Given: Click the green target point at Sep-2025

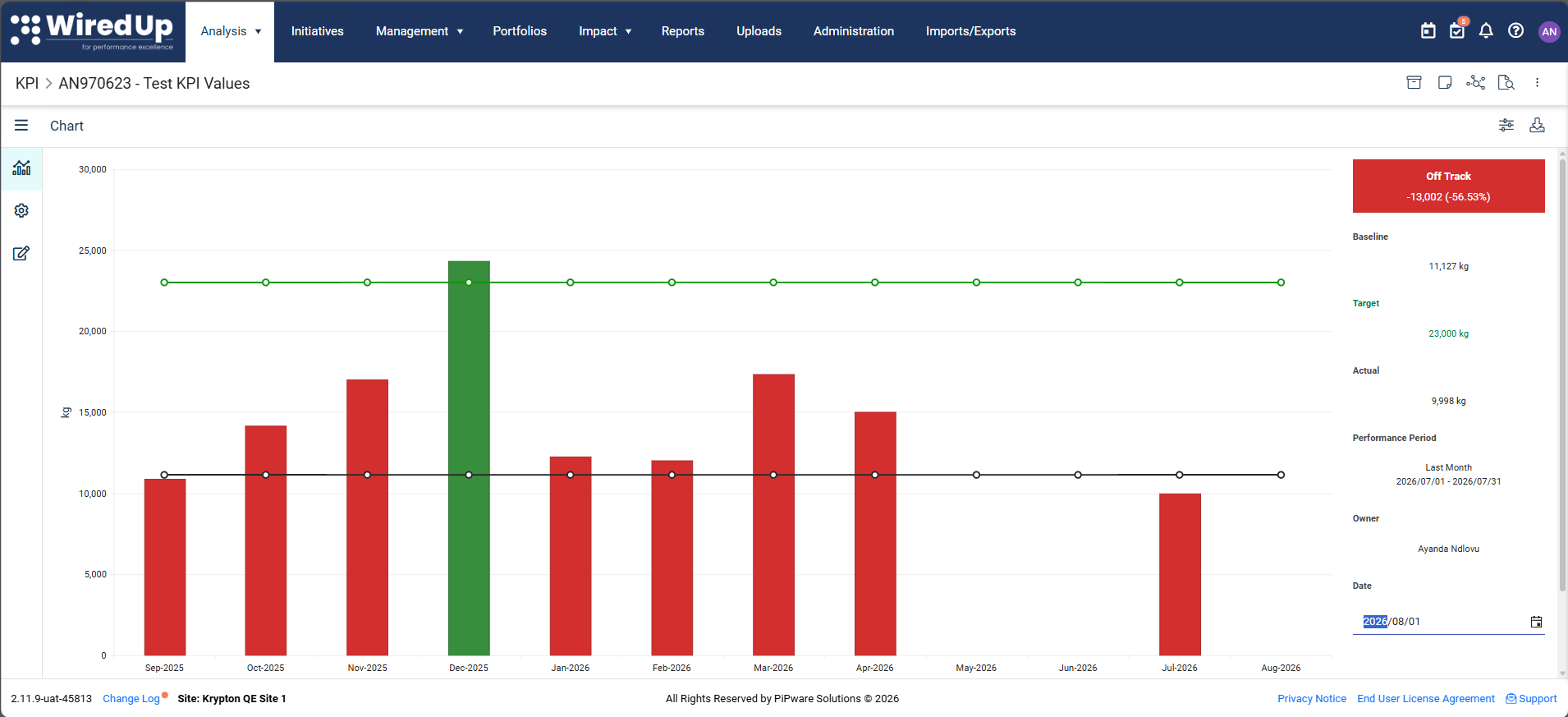Looking at the screenshot, I should (164, 283).
